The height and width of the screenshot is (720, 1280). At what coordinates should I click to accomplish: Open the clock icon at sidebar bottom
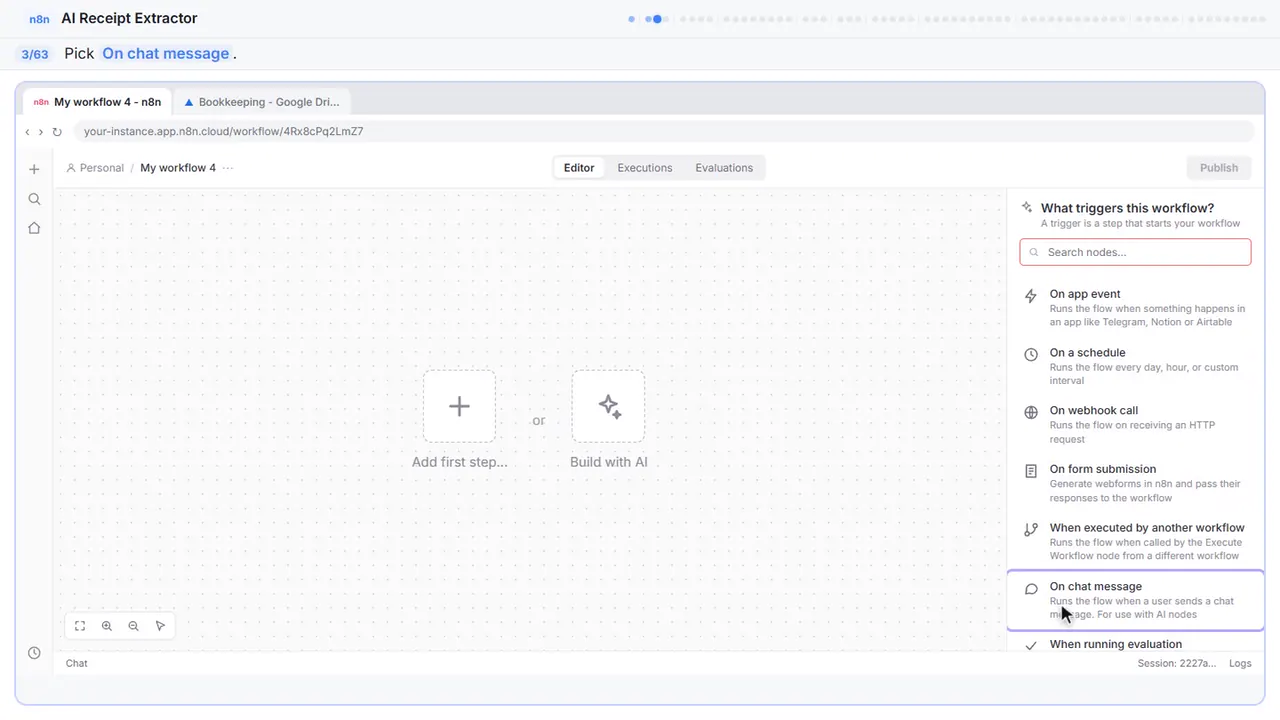34,653
